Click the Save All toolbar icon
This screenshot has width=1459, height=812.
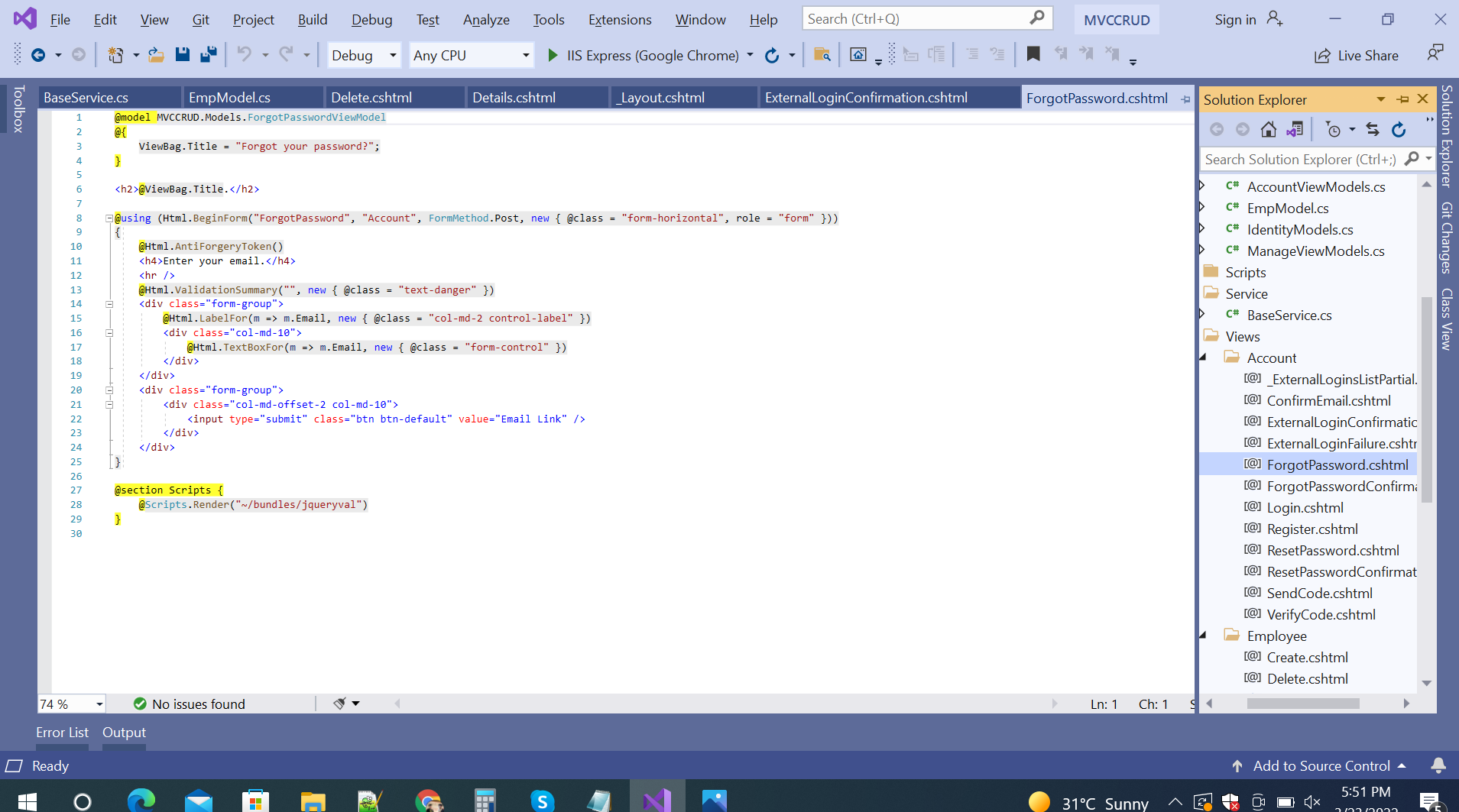point(208,54)
